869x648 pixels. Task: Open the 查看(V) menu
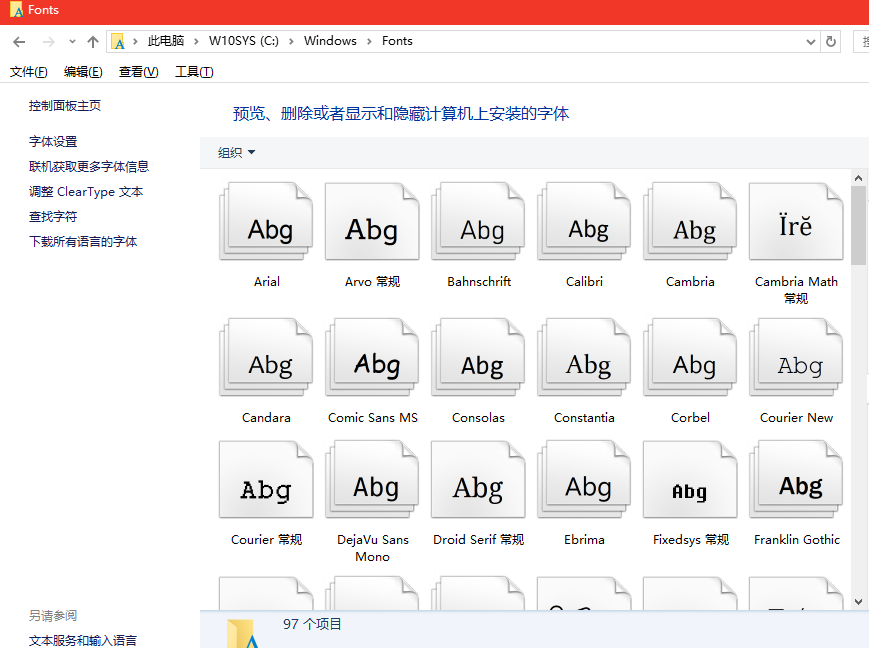(139, 72)
